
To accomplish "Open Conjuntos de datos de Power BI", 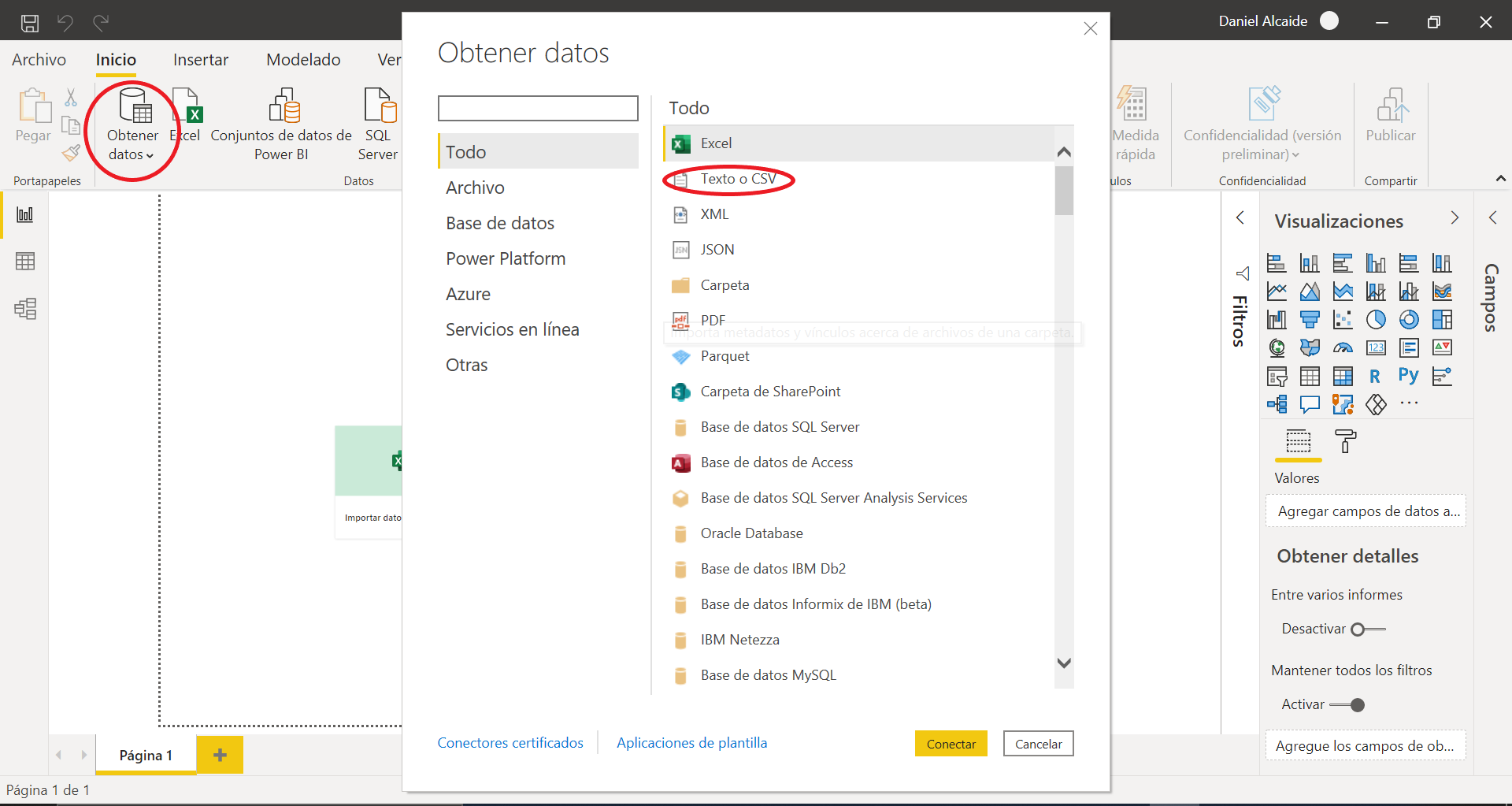I will (x=281, y=124).
